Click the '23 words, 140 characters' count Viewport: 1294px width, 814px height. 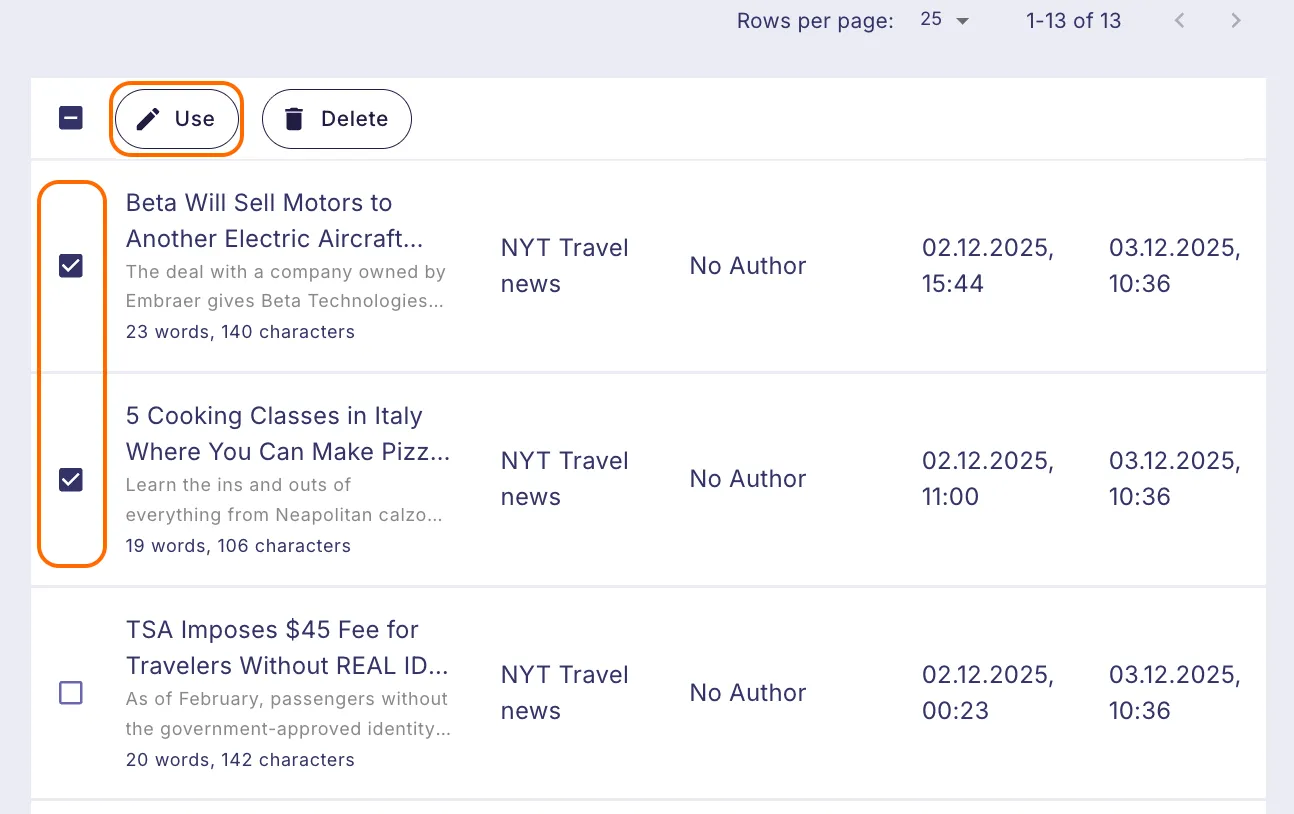point(240,332)
